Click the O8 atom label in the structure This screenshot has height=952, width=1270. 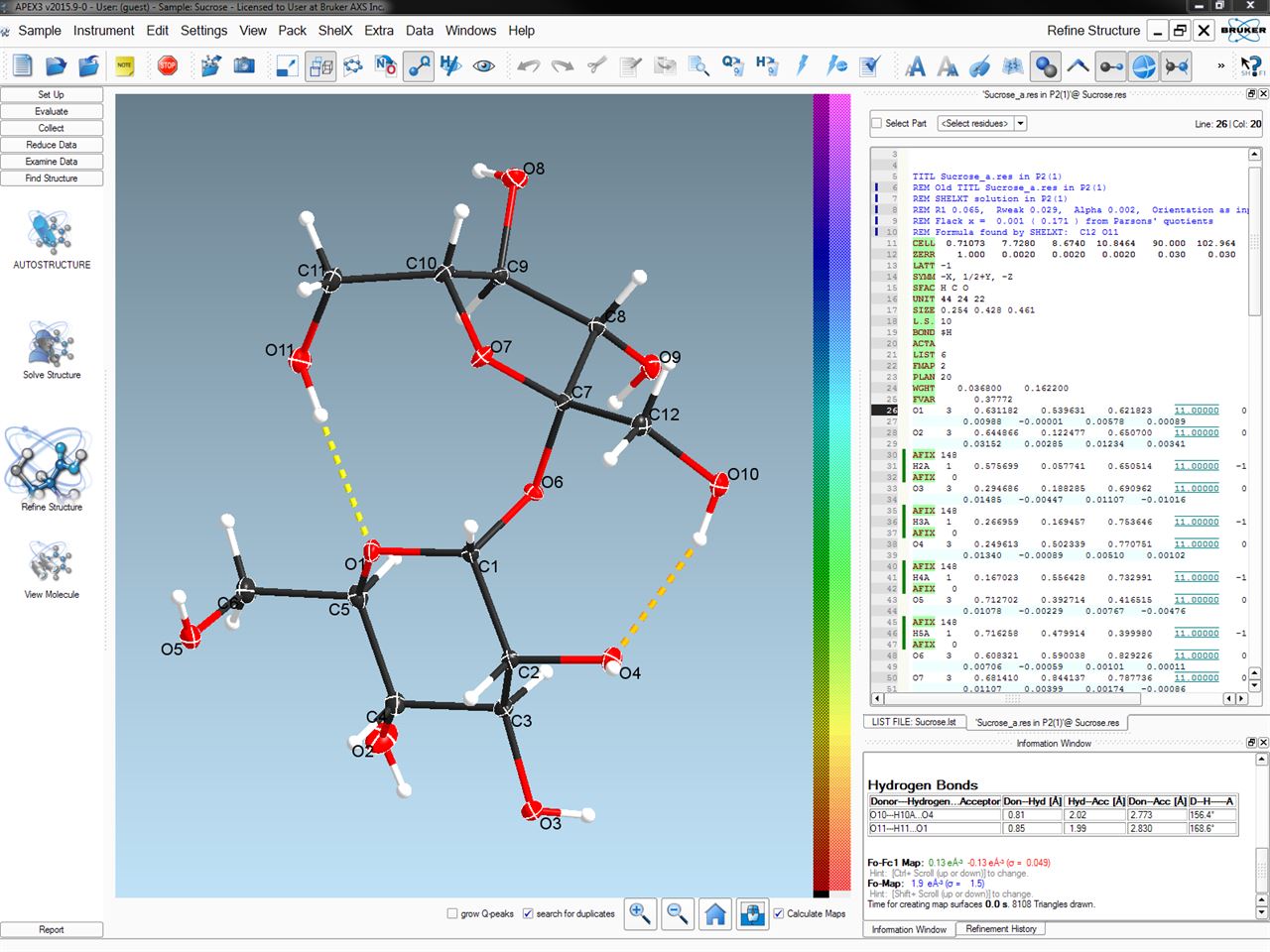coord(534,169)
